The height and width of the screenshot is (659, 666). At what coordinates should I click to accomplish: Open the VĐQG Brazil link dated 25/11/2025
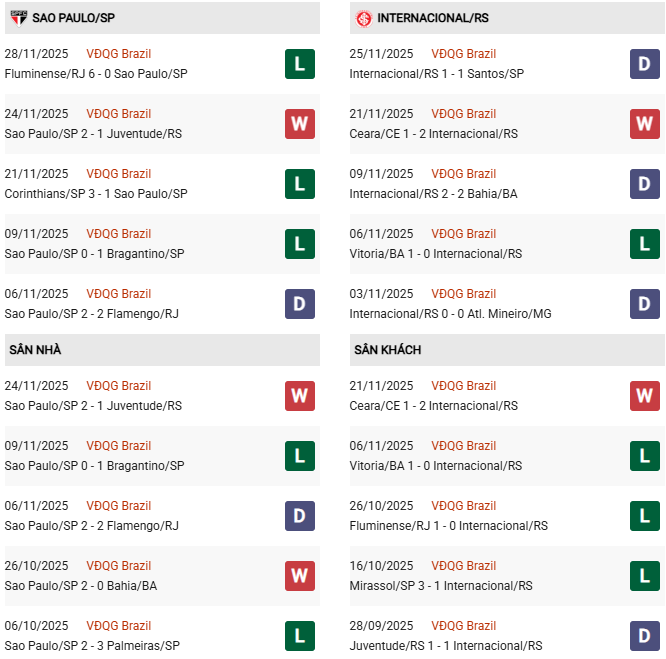(464, 54)
